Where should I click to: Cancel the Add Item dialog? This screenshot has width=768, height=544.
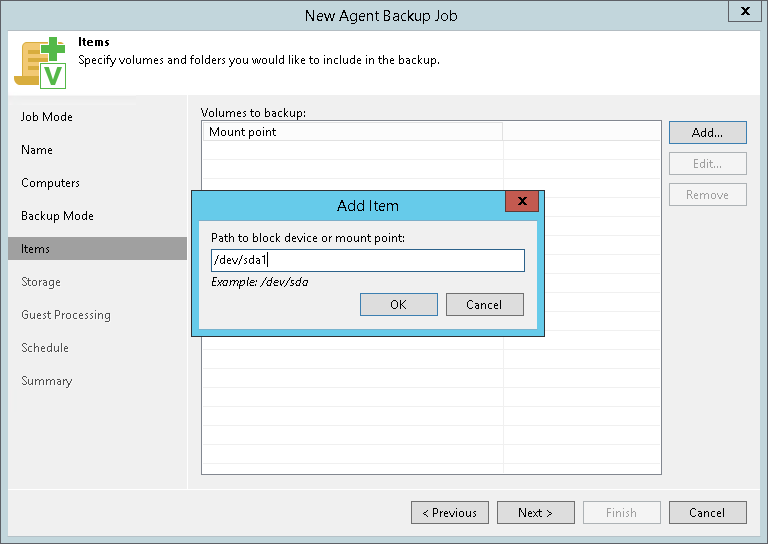click(484, 304)
